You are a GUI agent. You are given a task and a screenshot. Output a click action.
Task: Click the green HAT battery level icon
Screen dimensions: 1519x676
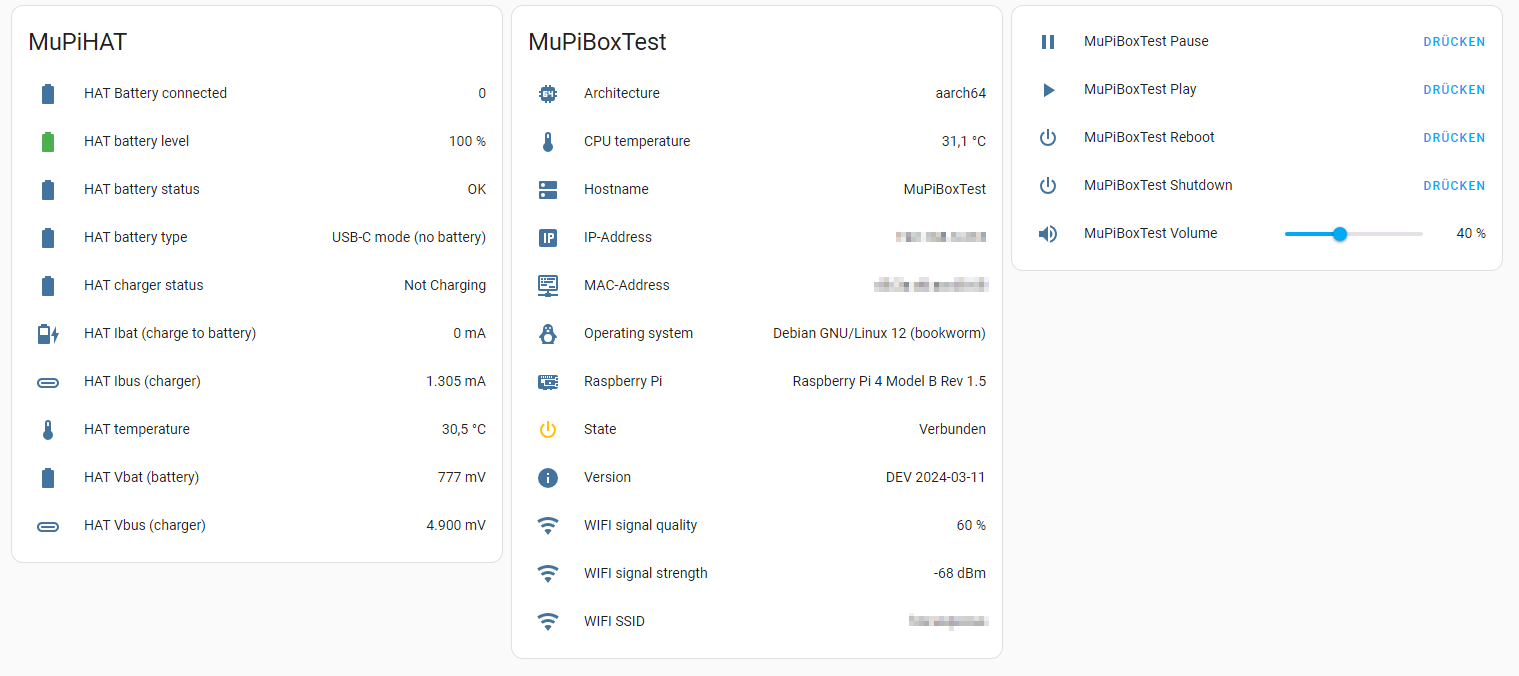point(48,142)
